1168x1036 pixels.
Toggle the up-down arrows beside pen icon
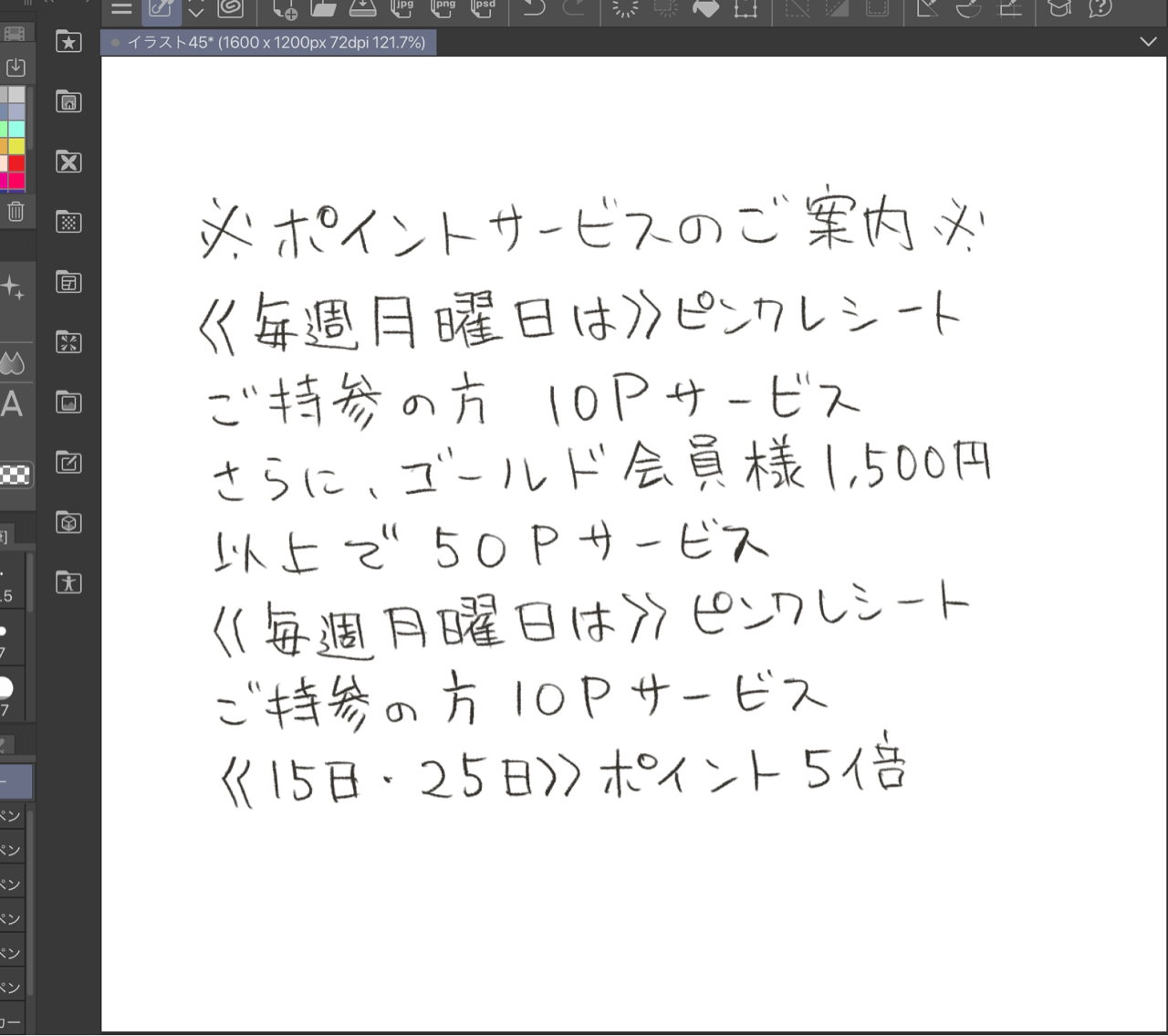click(x=196, y=9)
